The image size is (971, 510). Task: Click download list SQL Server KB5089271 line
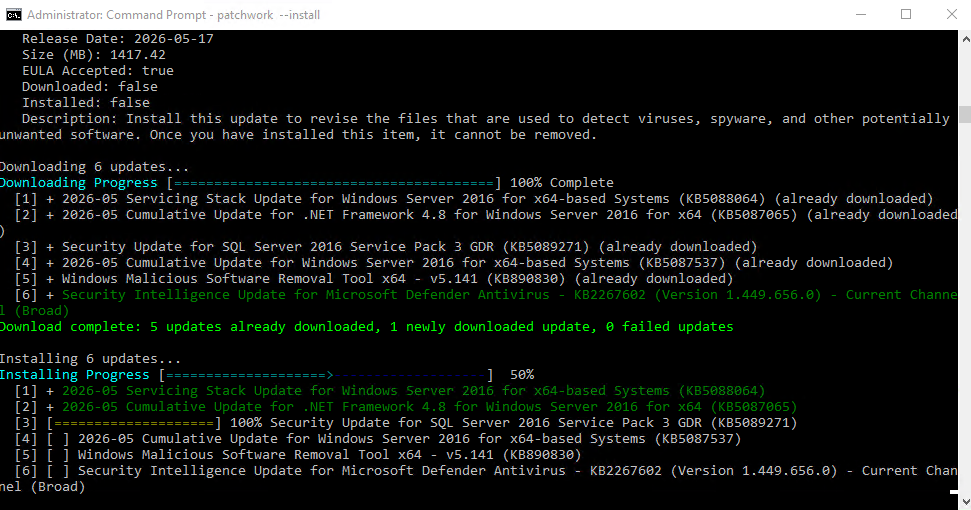tap(386, 248)
